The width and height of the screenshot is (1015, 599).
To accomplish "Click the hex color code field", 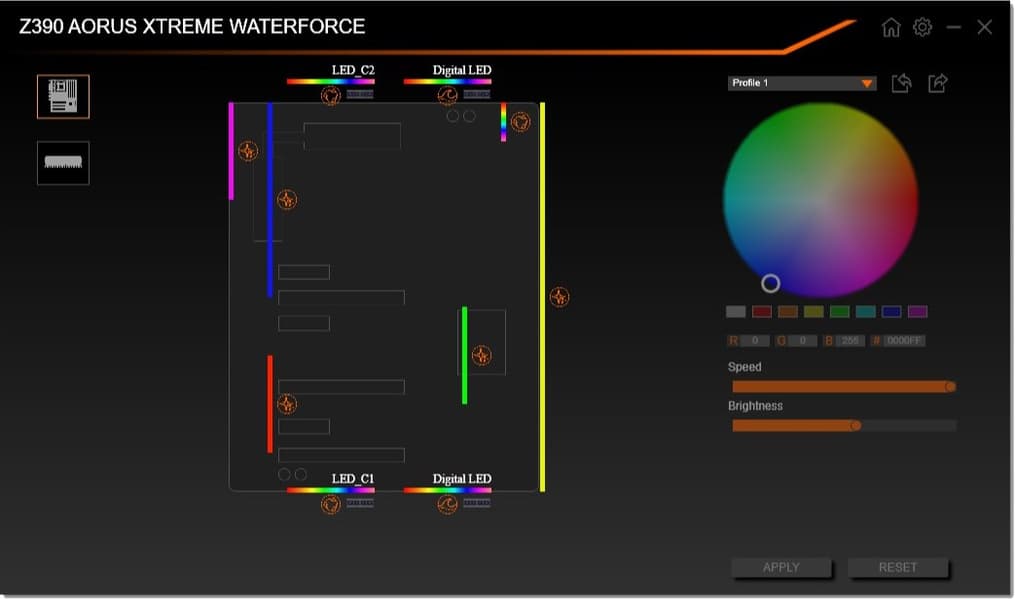I will click(x=904, y=341).
